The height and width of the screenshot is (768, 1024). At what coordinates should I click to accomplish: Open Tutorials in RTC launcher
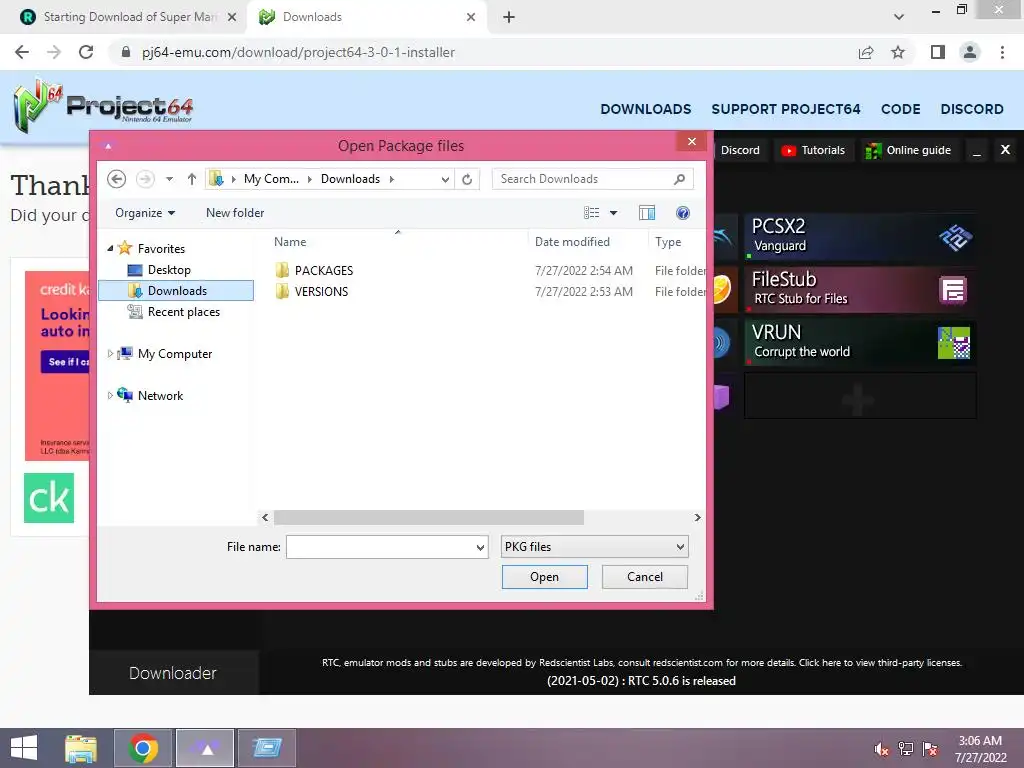click(x=814, y=150)
